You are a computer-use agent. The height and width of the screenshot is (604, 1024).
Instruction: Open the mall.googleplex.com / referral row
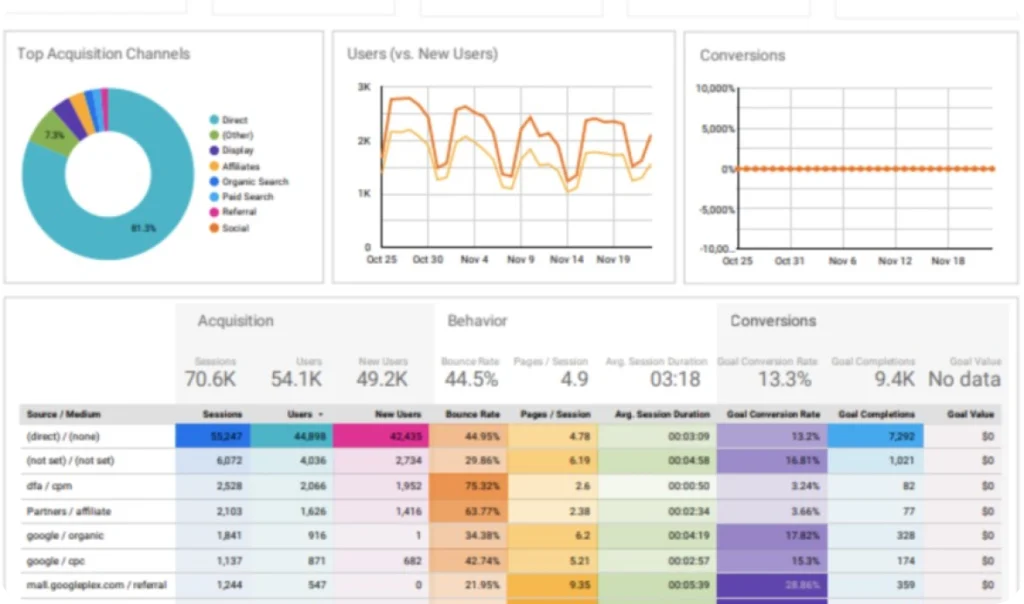coord(95,584)
